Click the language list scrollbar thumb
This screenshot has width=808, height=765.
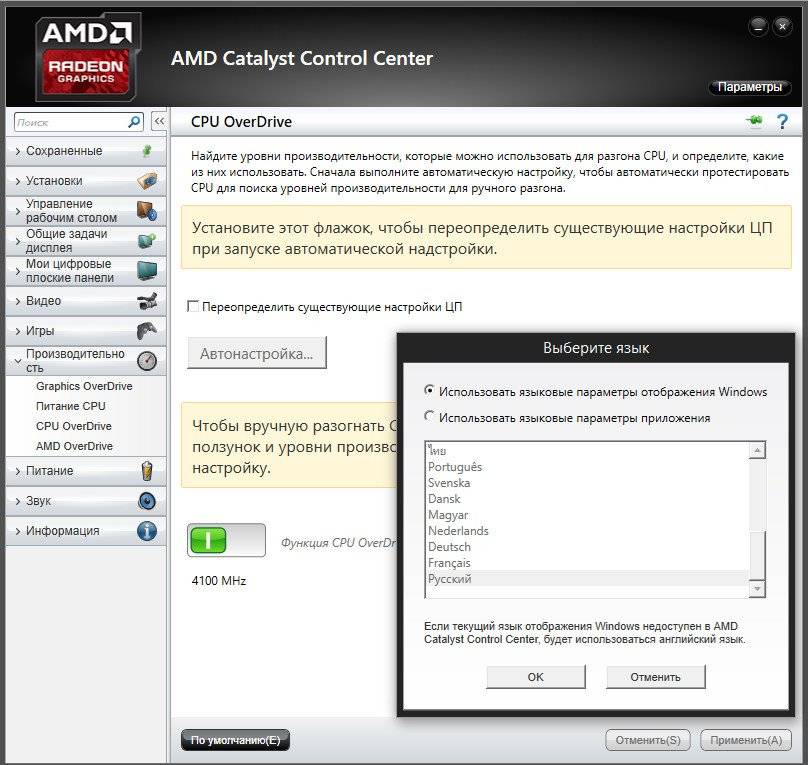[758, 554]
